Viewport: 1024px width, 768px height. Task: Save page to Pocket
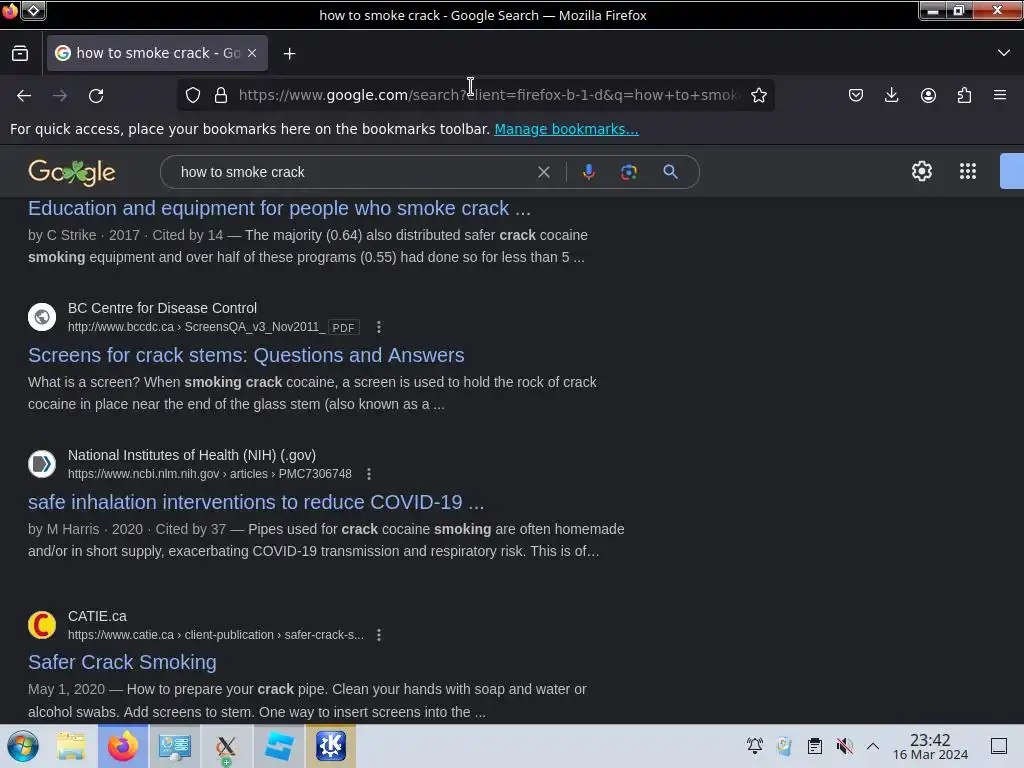click(856, 95)
